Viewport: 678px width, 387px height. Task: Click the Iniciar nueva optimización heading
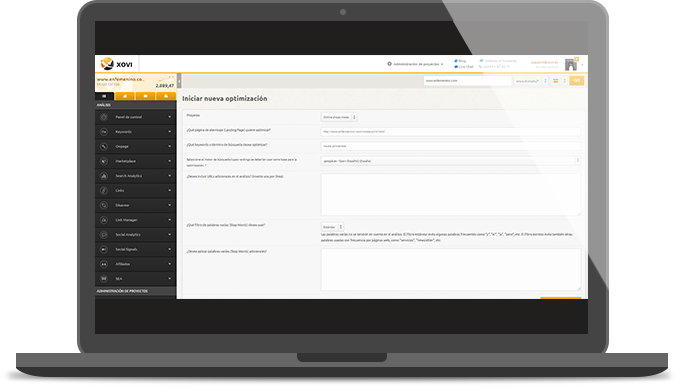(x=224, y=99)
